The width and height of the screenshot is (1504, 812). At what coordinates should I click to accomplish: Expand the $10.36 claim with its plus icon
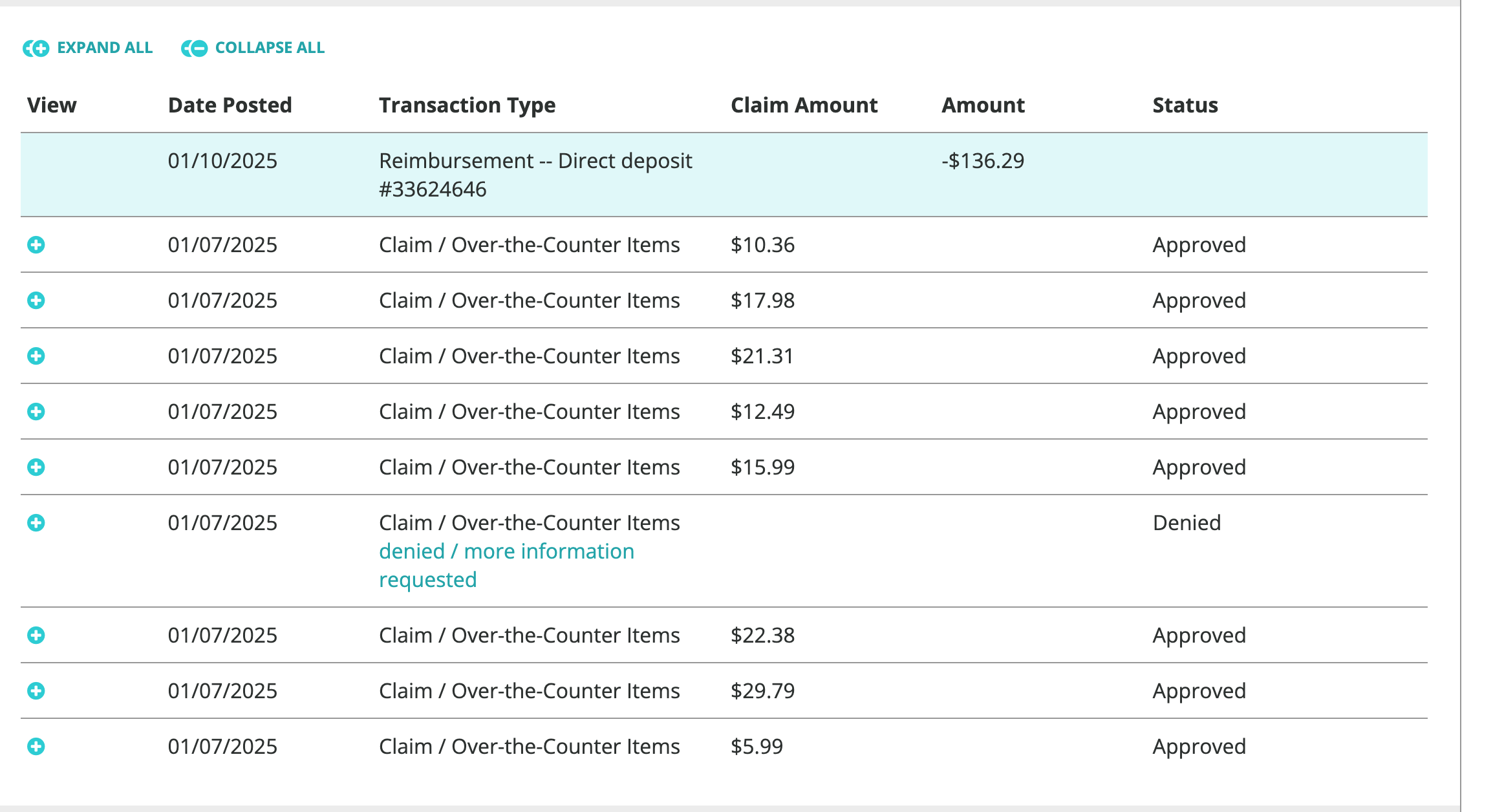pyautogui.click(x=37, y=245)
